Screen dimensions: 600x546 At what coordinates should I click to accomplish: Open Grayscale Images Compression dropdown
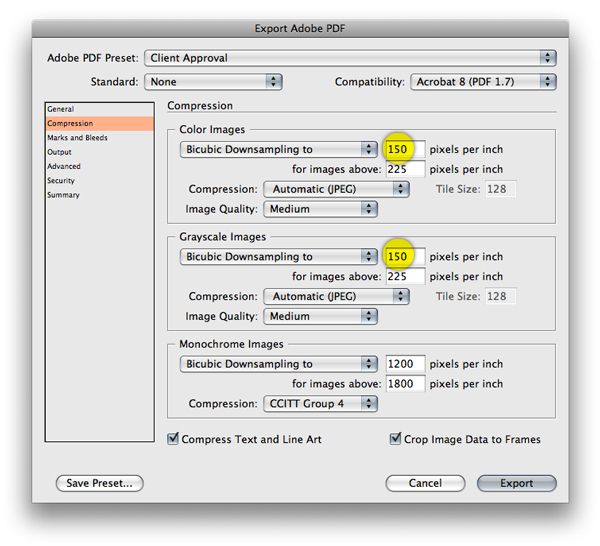click(336, 297)
